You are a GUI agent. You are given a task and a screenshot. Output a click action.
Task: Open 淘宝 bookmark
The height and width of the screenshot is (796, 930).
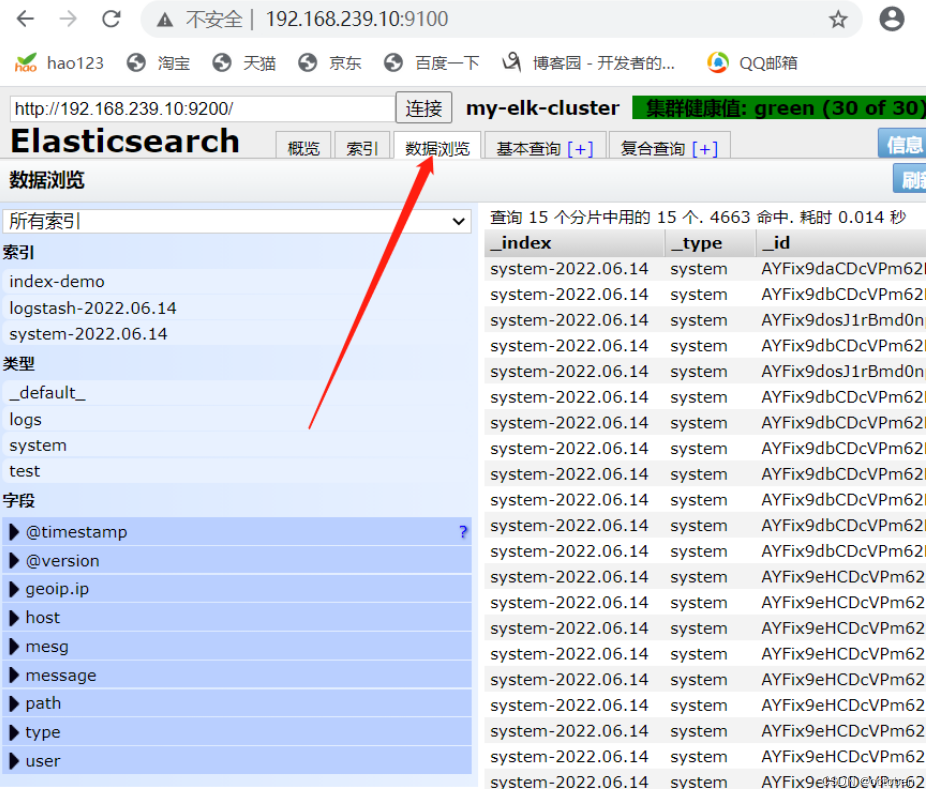click(158, 63)
